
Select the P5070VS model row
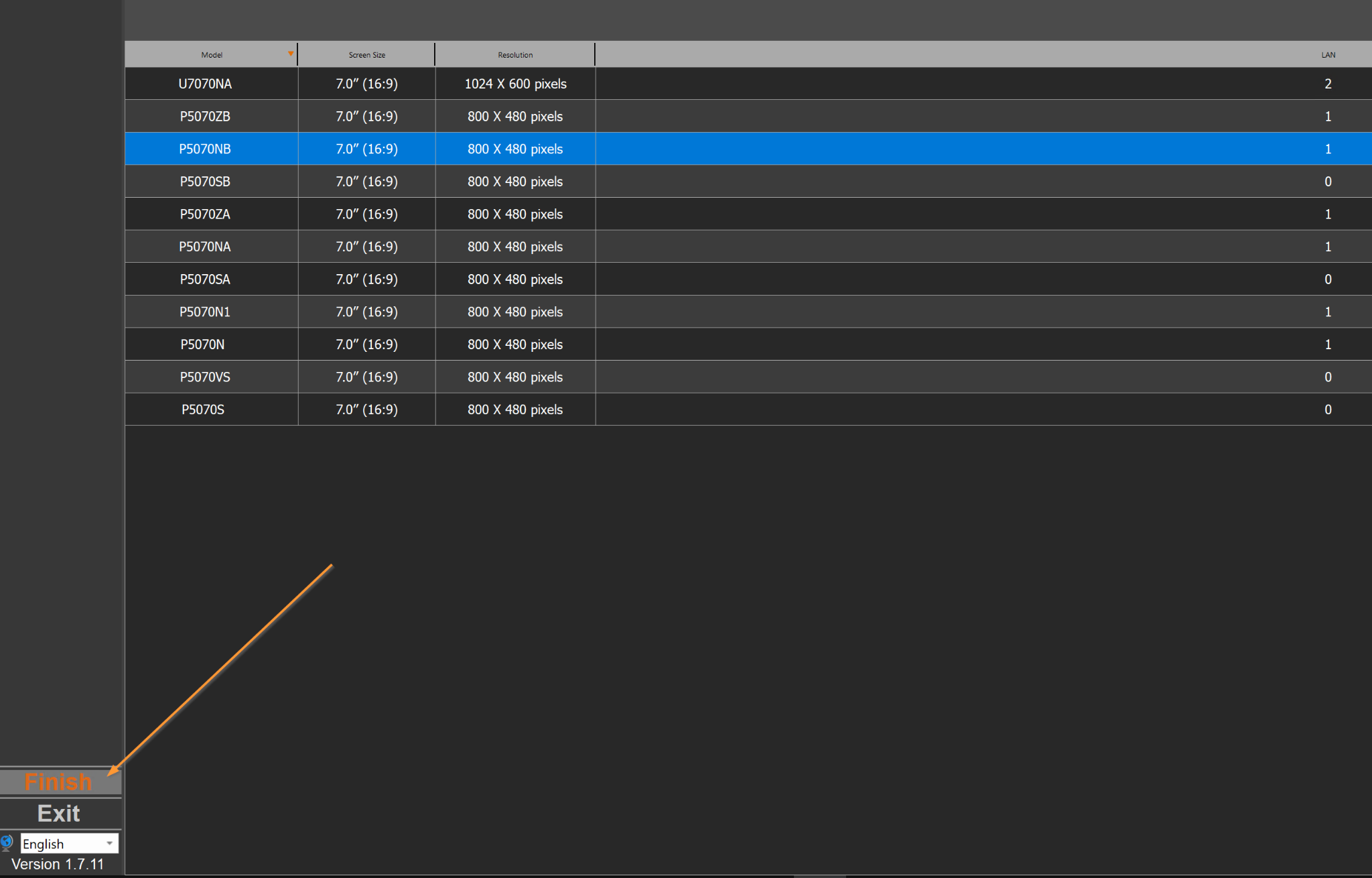pyautogui.click(x=205, y=377)
